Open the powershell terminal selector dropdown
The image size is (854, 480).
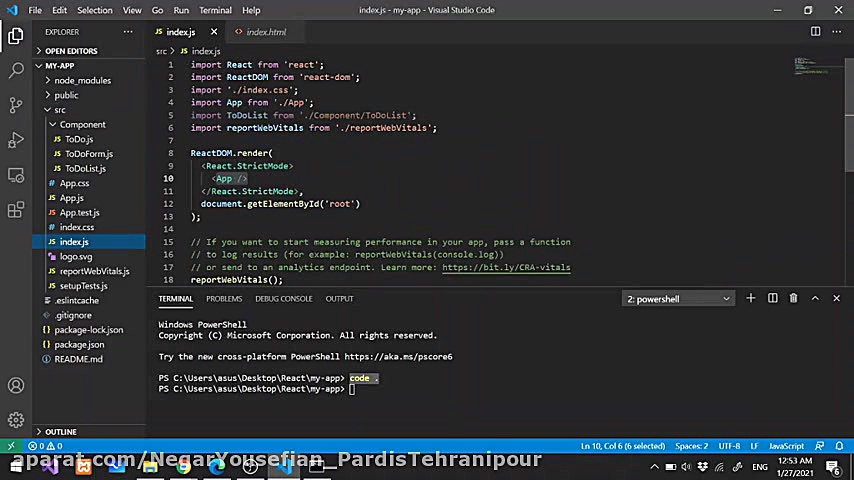point(679,299)
